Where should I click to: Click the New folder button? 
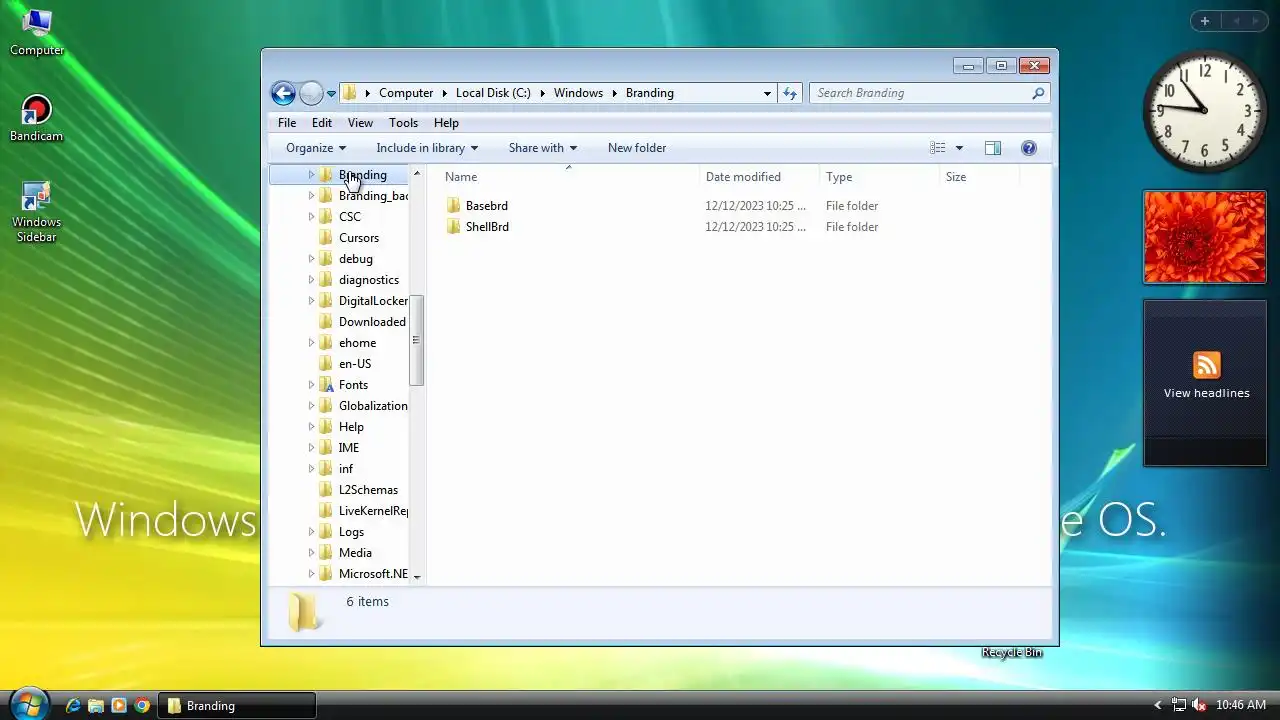coord(637,148)
